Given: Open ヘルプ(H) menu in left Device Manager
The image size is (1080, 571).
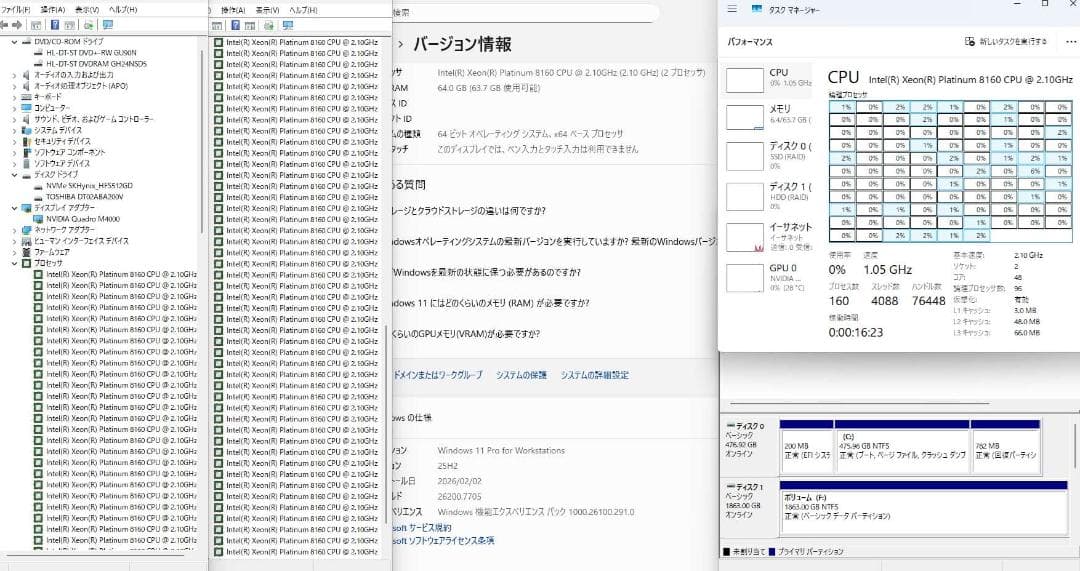Looking at the screenshot, I should click(123, 10).
